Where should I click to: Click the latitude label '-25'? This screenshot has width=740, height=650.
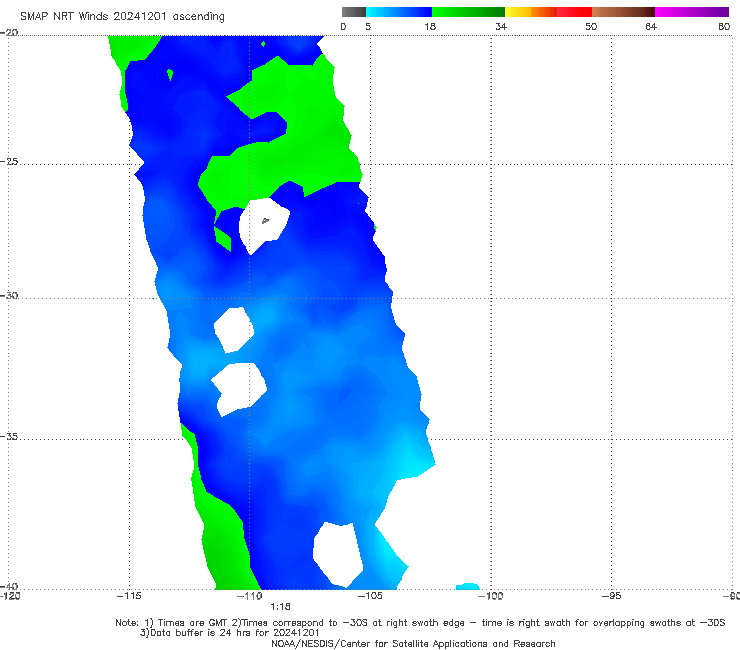coord(9,161)
